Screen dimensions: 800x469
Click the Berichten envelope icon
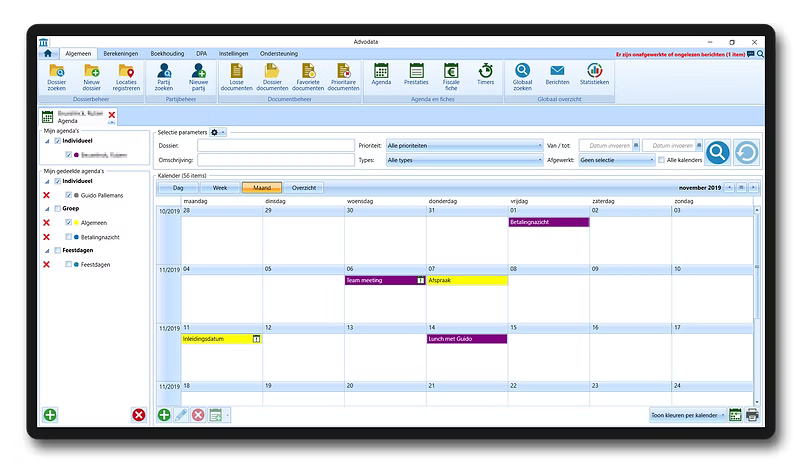pos(557,76)
